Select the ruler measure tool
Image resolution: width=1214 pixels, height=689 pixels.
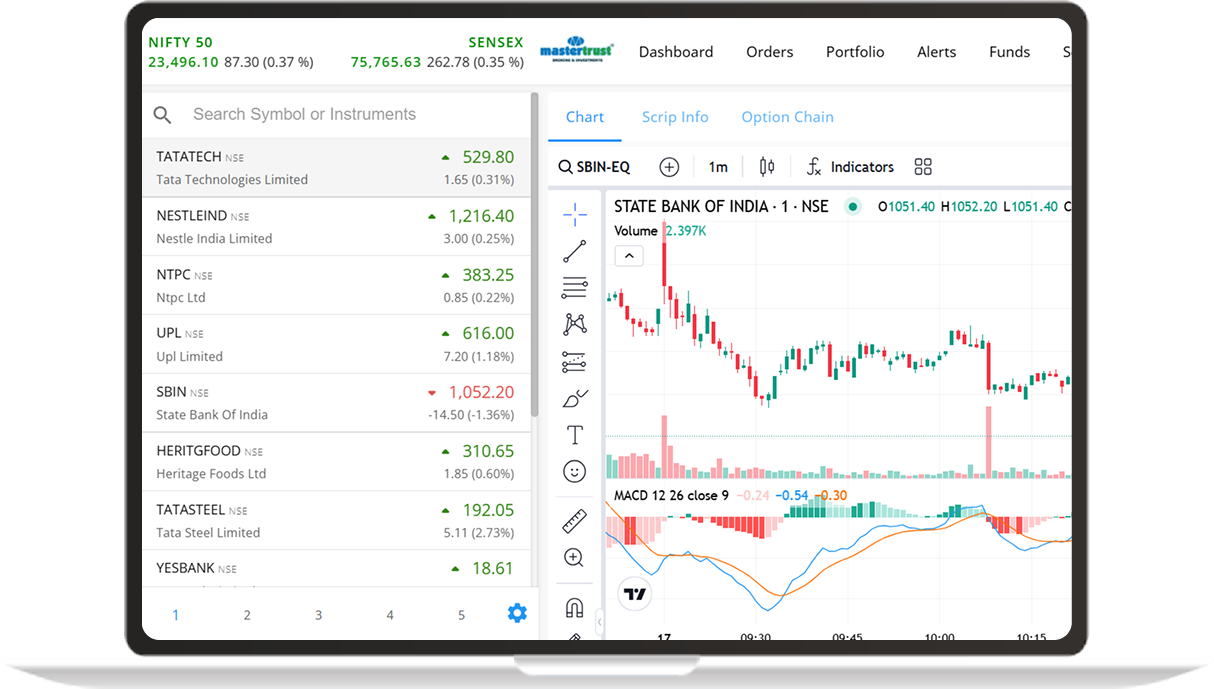coord(575,521)
